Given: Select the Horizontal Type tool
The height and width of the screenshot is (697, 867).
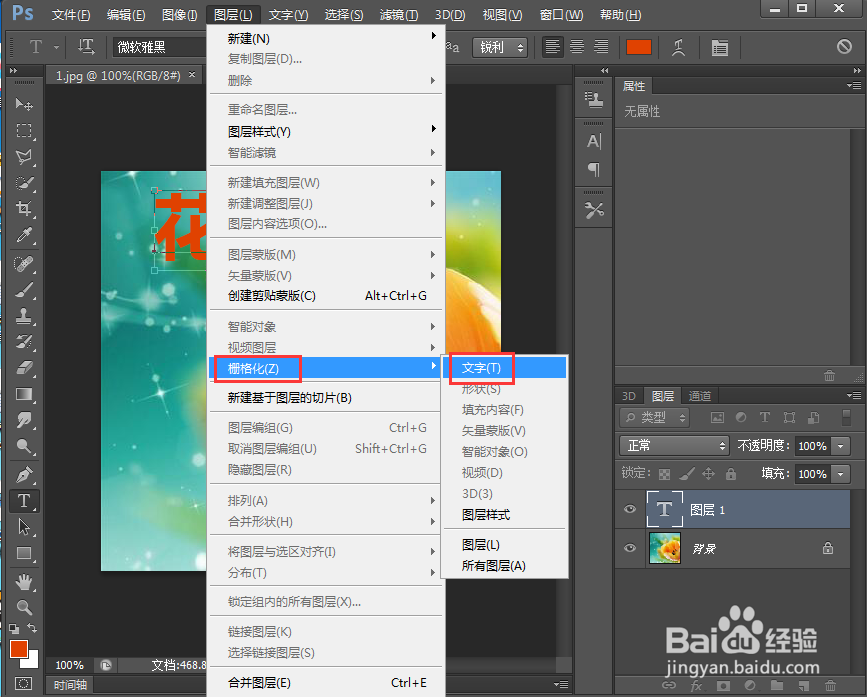Looking at the screenshot, I should [x=23, y=501].
